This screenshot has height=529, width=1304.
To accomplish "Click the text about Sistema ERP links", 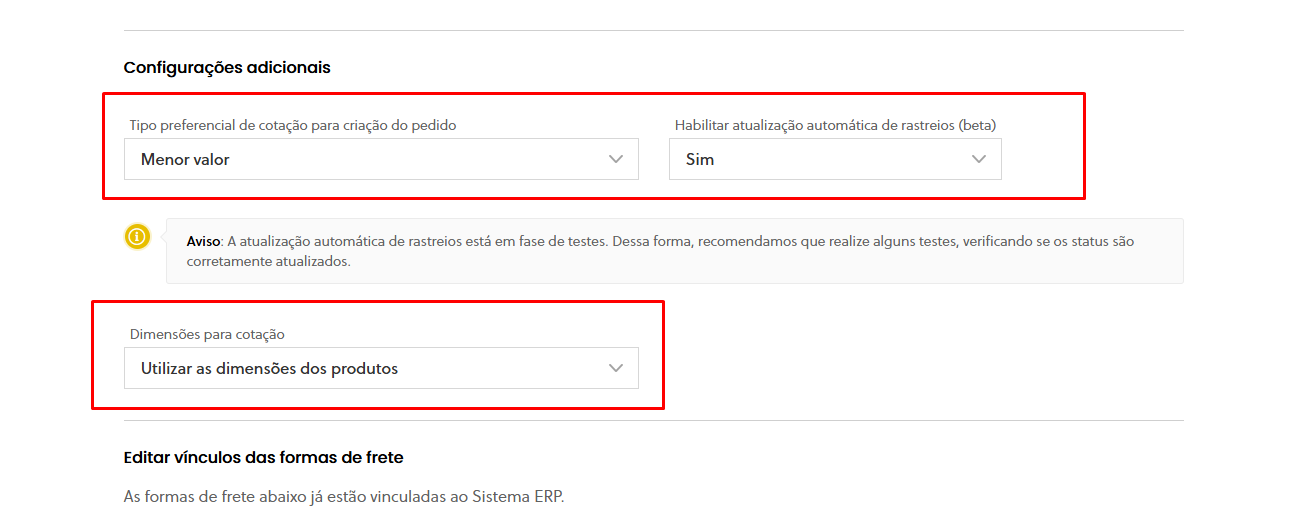I will tap(344, 496).
